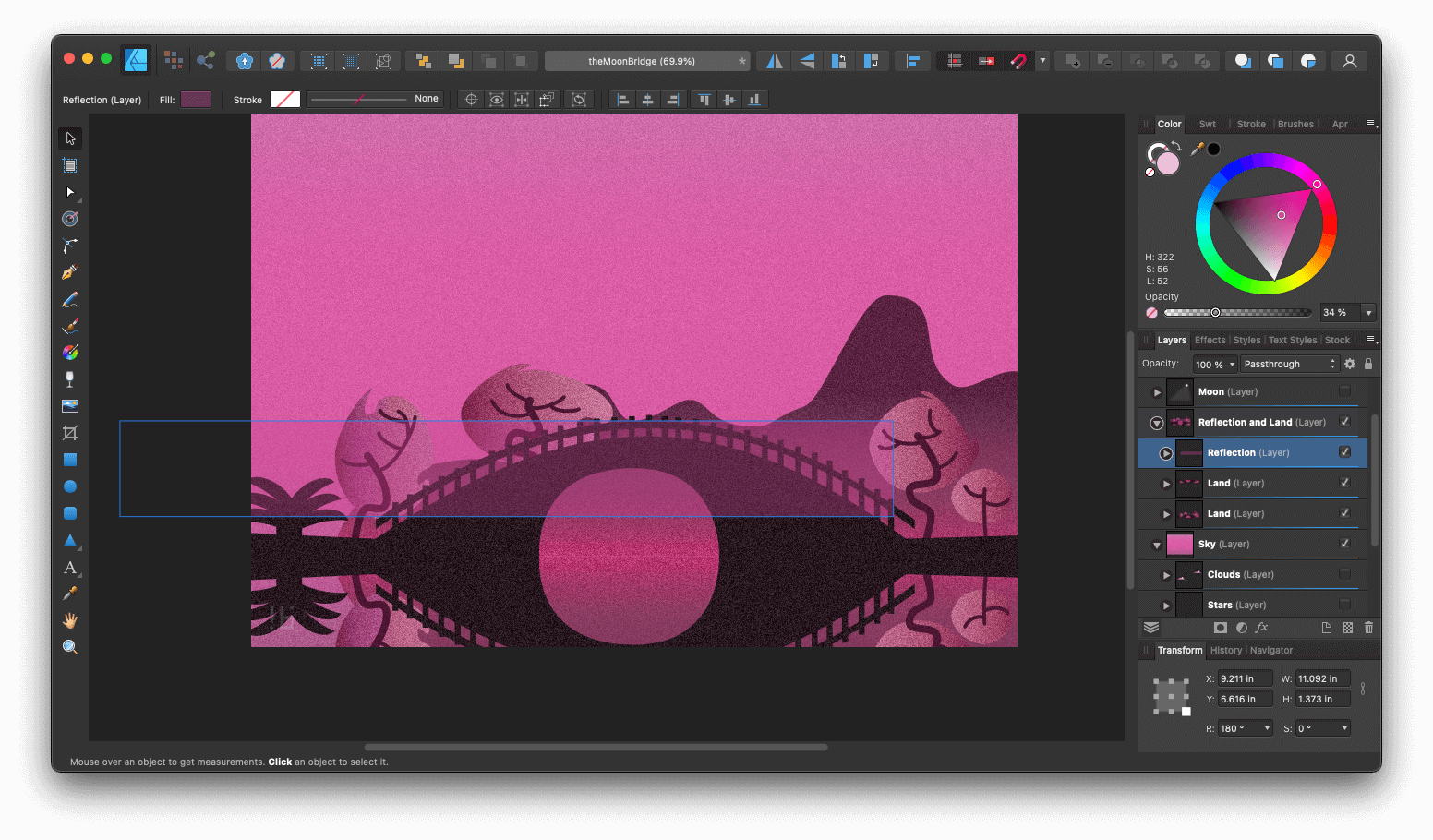Select the Pen tool

(x=70, y=271)
